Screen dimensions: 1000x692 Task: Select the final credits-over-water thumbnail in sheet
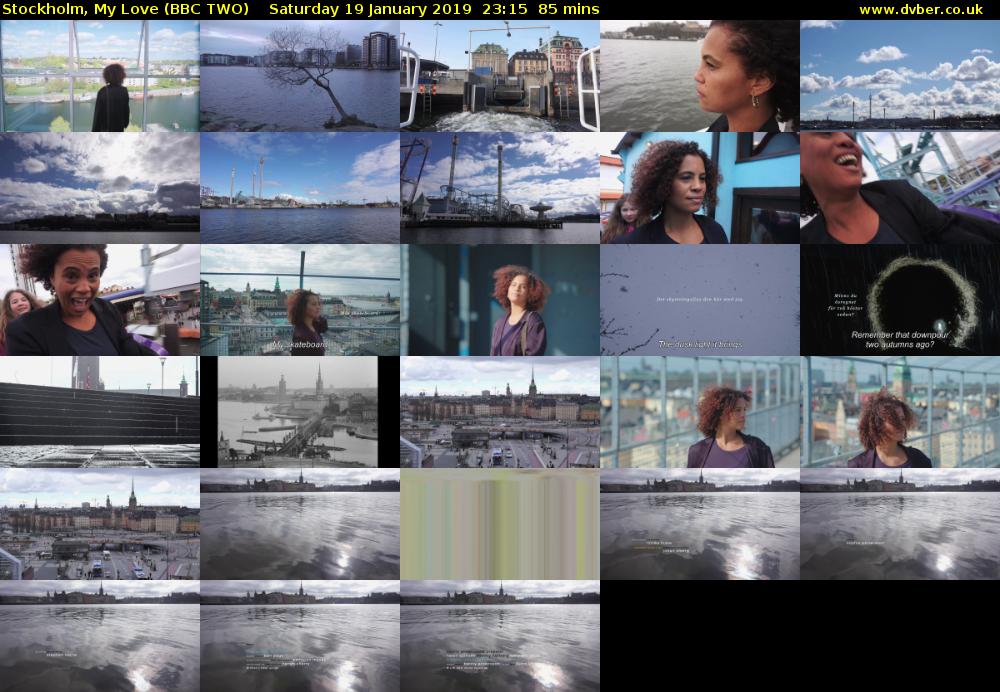point(500,636)
